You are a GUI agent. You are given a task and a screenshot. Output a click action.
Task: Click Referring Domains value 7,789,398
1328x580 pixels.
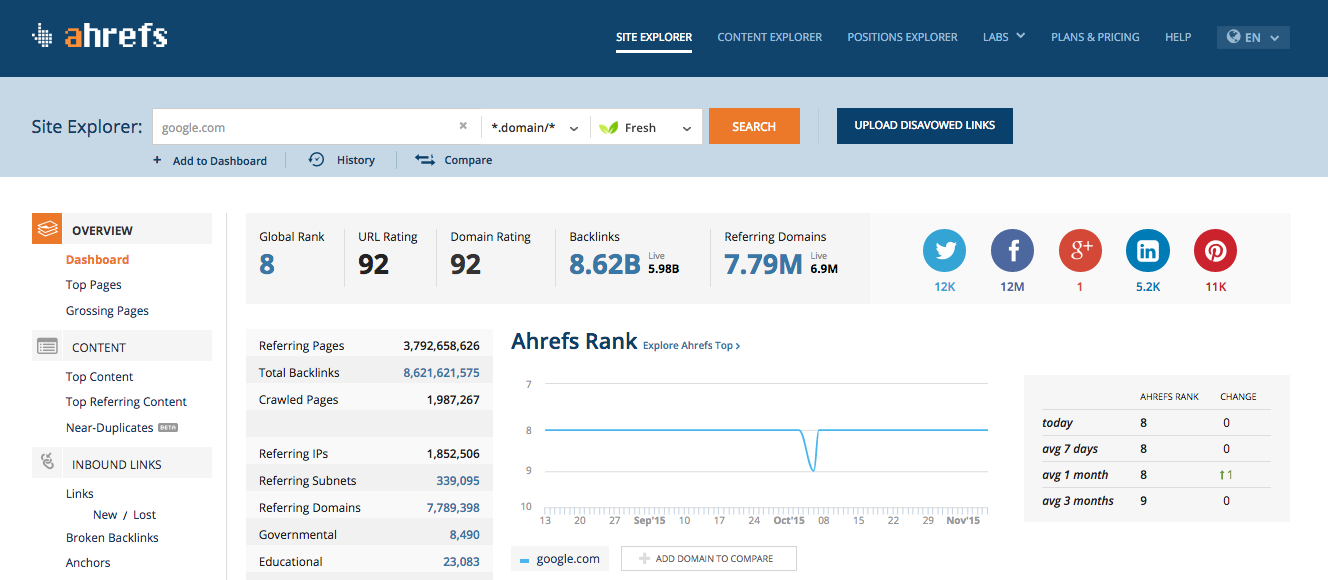(x=453, y=508)
